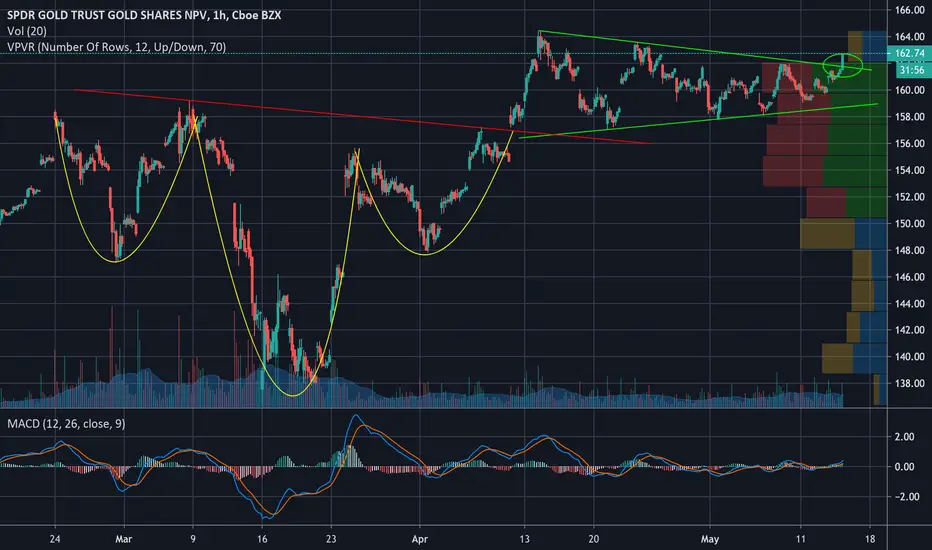Click the 156.00 price axis label
This screenshot has width=932, height=550.
pyautogui.click(x=909, y=143)
